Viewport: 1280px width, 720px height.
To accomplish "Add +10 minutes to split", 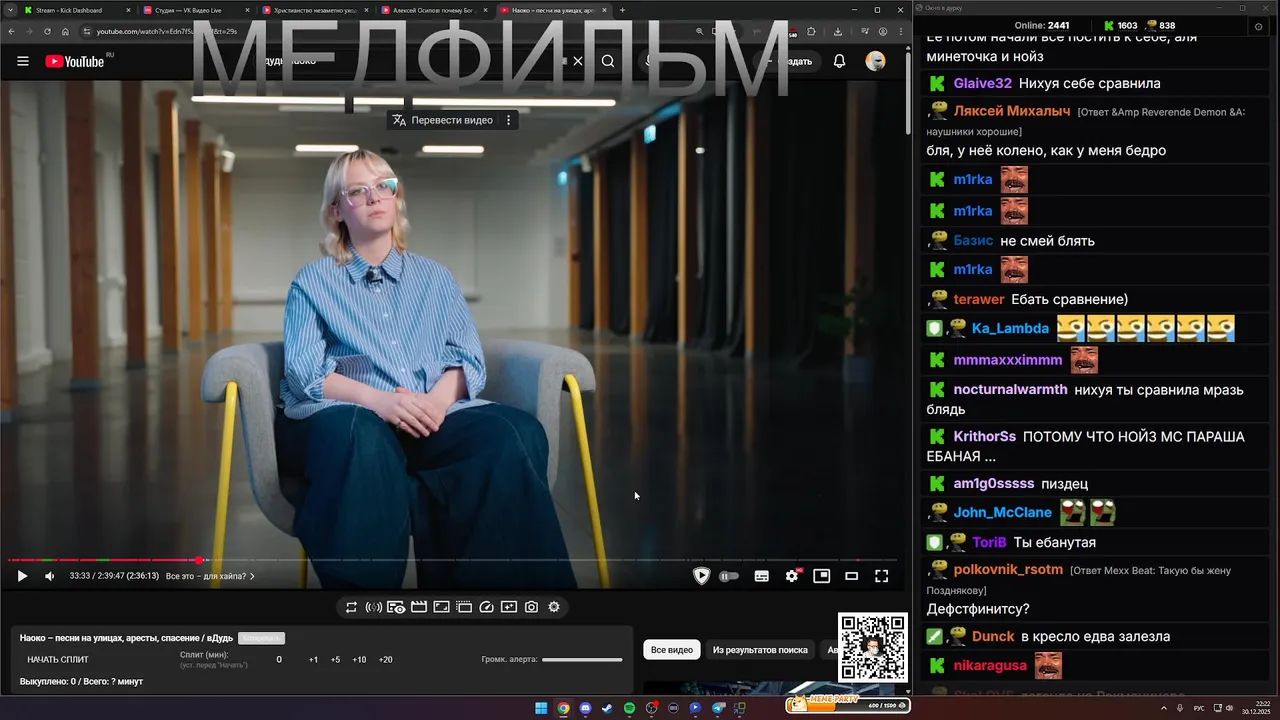I will (x=359, y=660).
